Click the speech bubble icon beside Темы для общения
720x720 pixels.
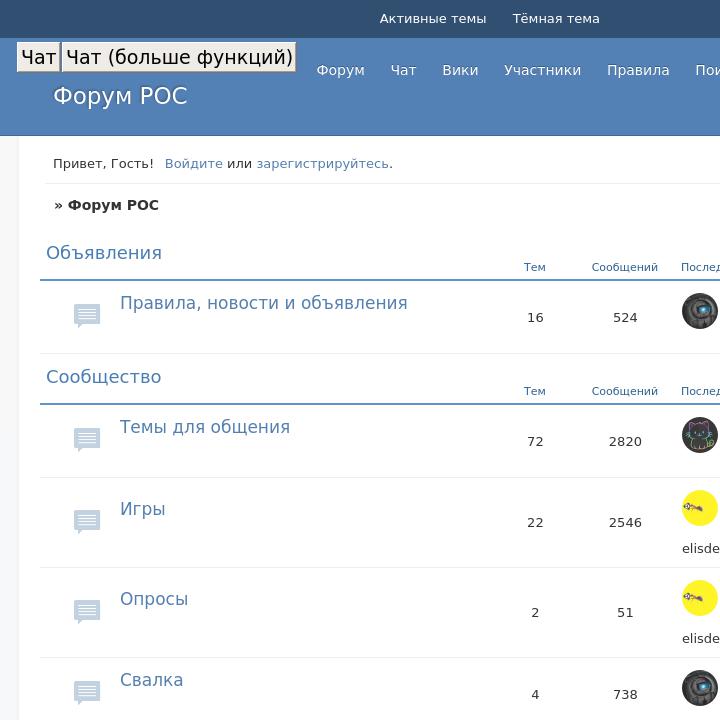(87, 439)
